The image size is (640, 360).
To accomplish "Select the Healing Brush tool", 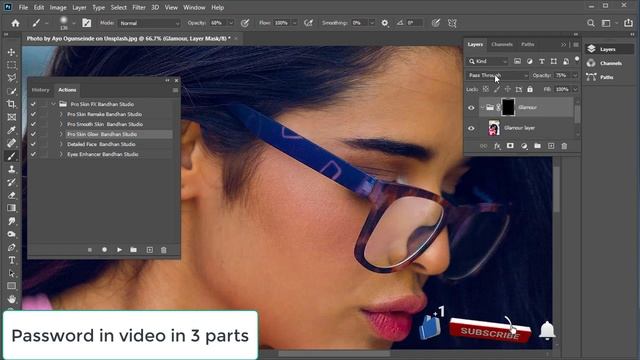I will click(11, 143).
